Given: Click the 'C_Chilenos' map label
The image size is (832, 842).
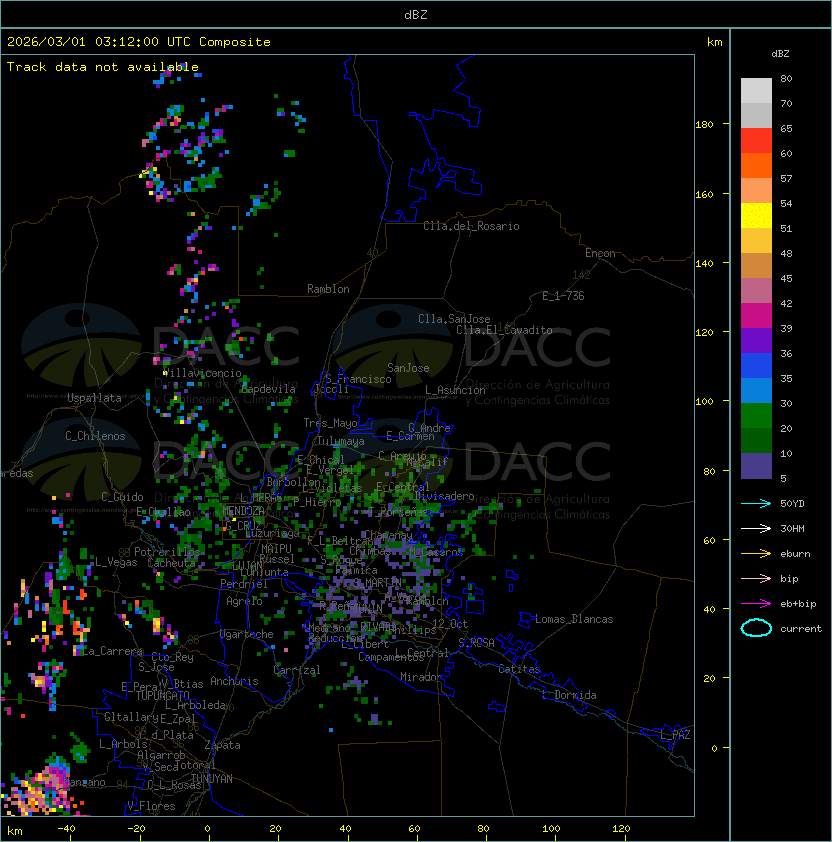Looking at the screenshot, I should (95, 436).
